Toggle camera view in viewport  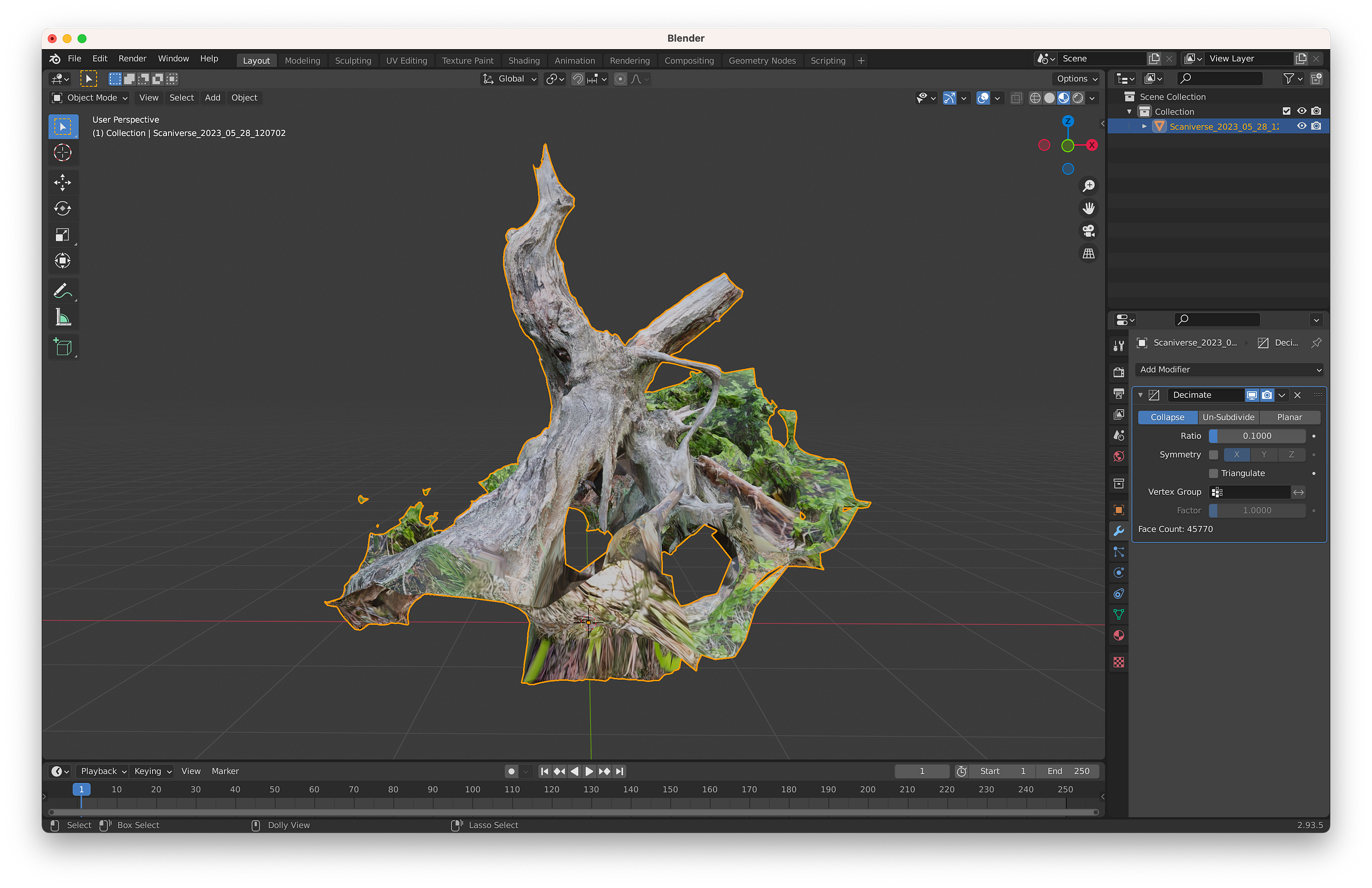1088,231
